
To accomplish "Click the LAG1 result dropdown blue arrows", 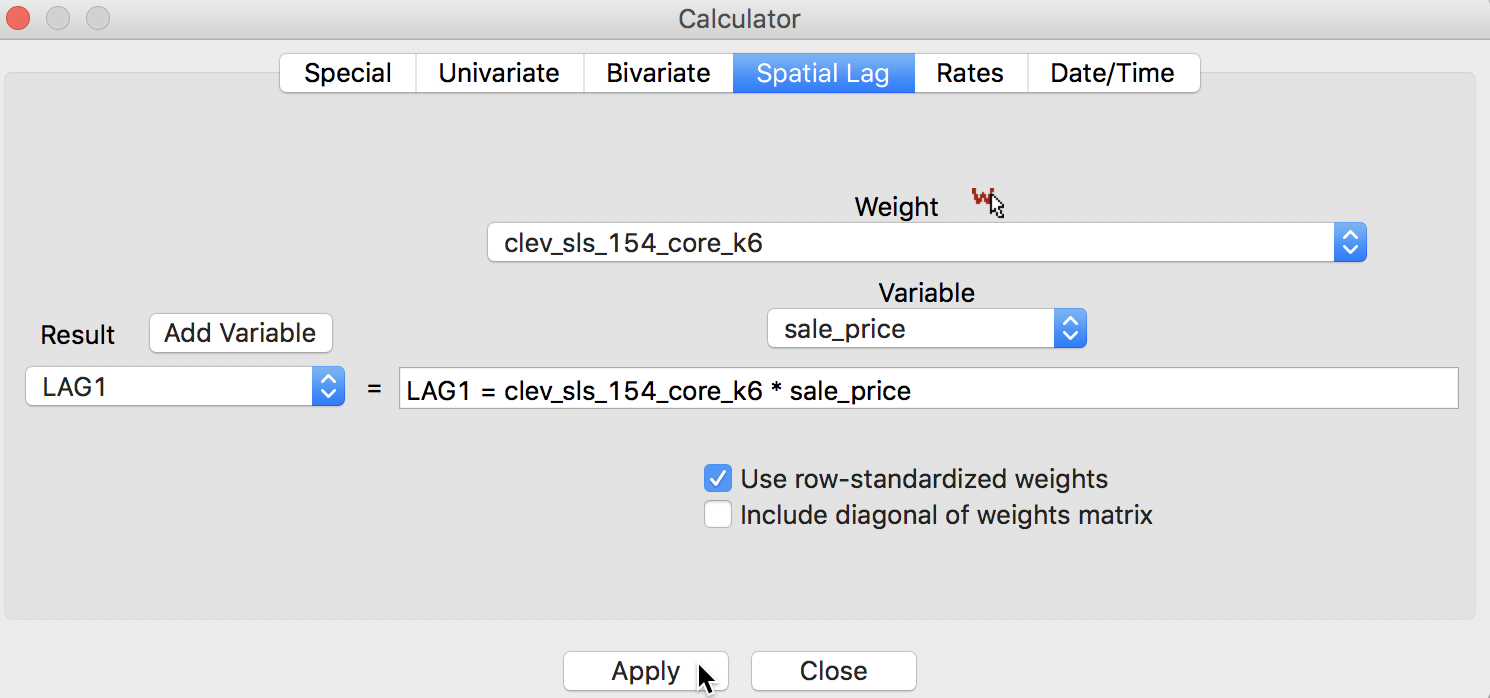I will pyautogui.click(x=328, y=386).
